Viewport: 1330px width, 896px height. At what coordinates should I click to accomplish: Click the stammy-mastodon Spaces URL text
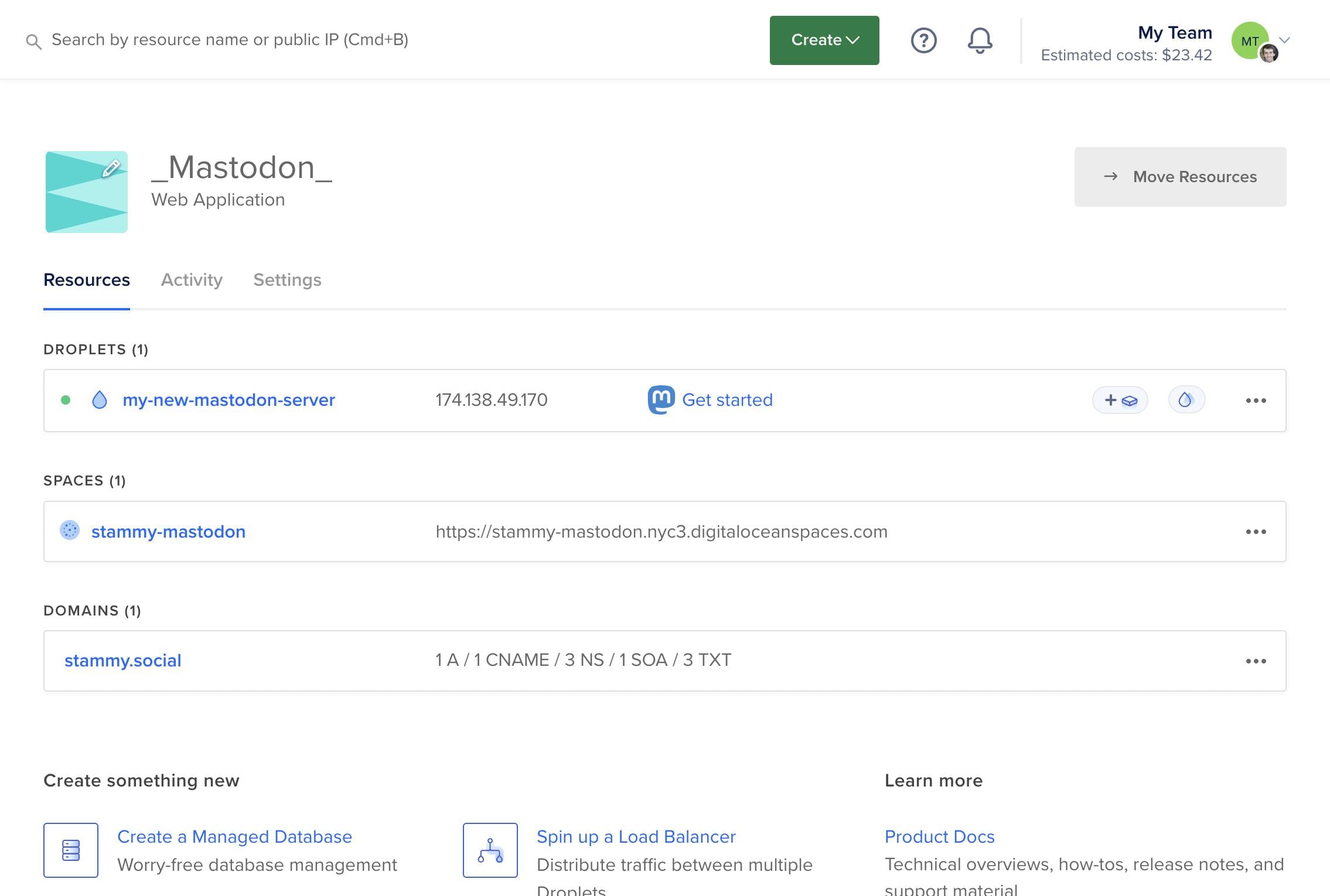point(661,532)
